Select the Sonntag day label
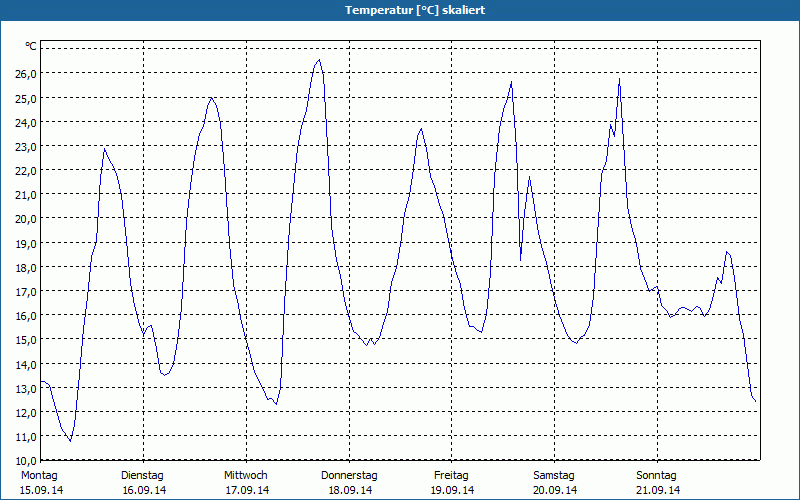This screenshot has width=800, height=500. pos(657,475)
